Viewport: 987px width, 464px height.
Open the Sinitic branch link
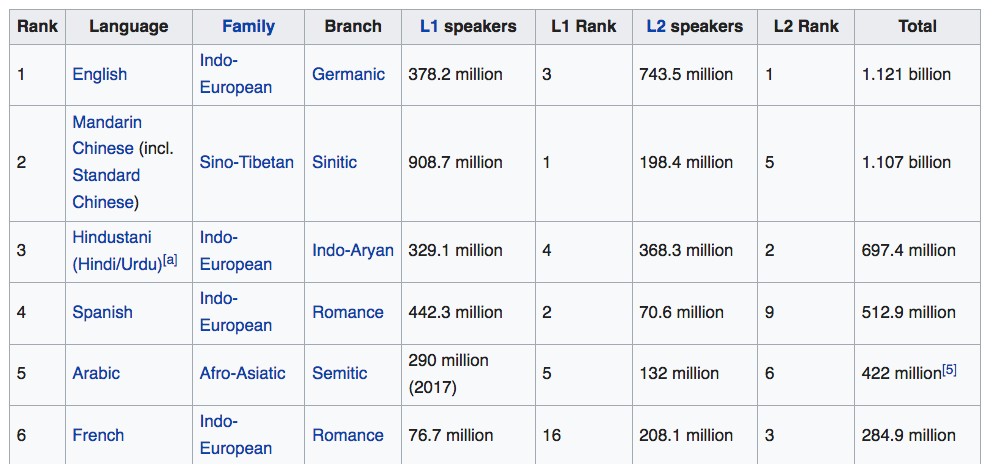coord(334,162)
